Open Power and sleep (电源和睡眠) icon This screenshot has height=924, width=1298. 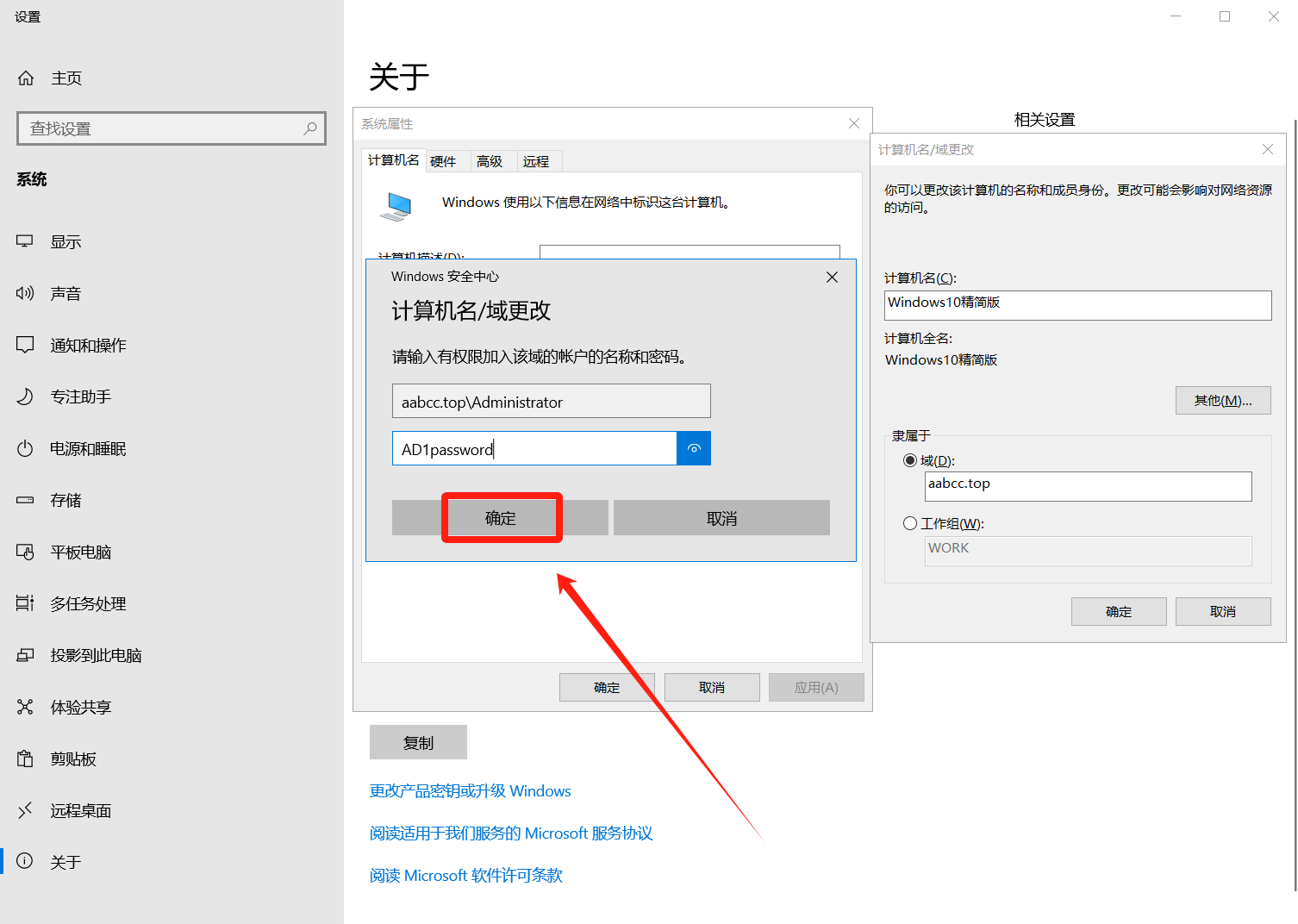point(25,448)
